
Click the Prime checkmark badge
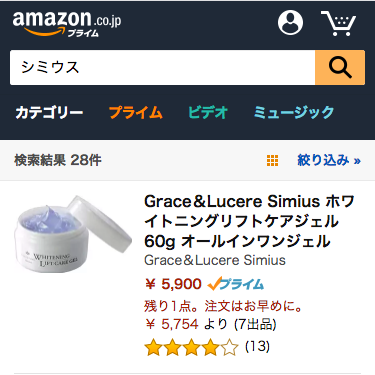coord(235,284)
